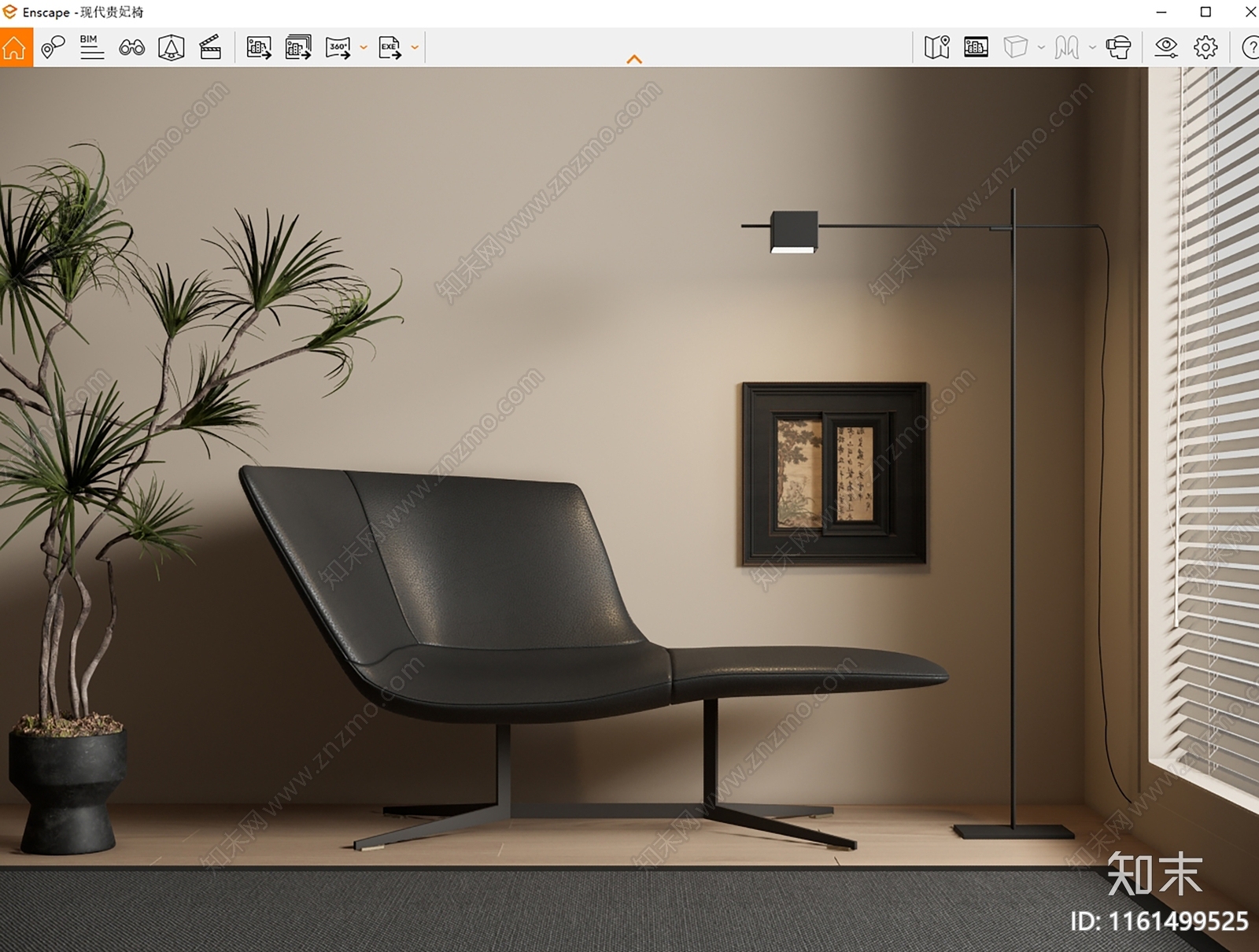Viewport: 1259px width, 952px height.
Task: Open the Collaborative Annotations pin tool
Action: [x=53, y=47]
